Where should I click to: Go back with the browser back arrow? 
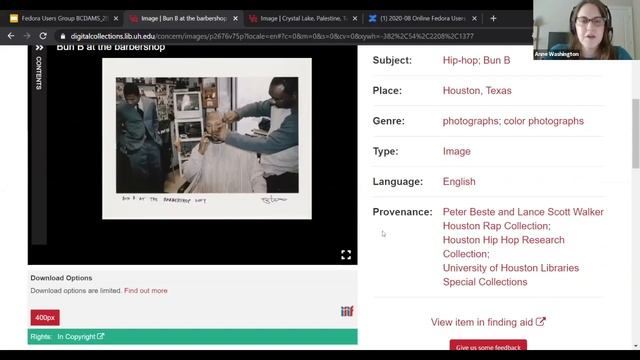[x=11, y=36]
